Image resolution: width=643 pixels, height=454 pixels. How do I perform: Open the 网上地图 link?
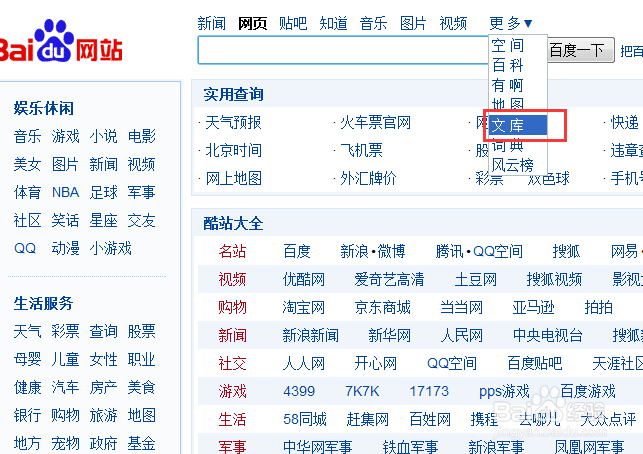pos(233,178)
